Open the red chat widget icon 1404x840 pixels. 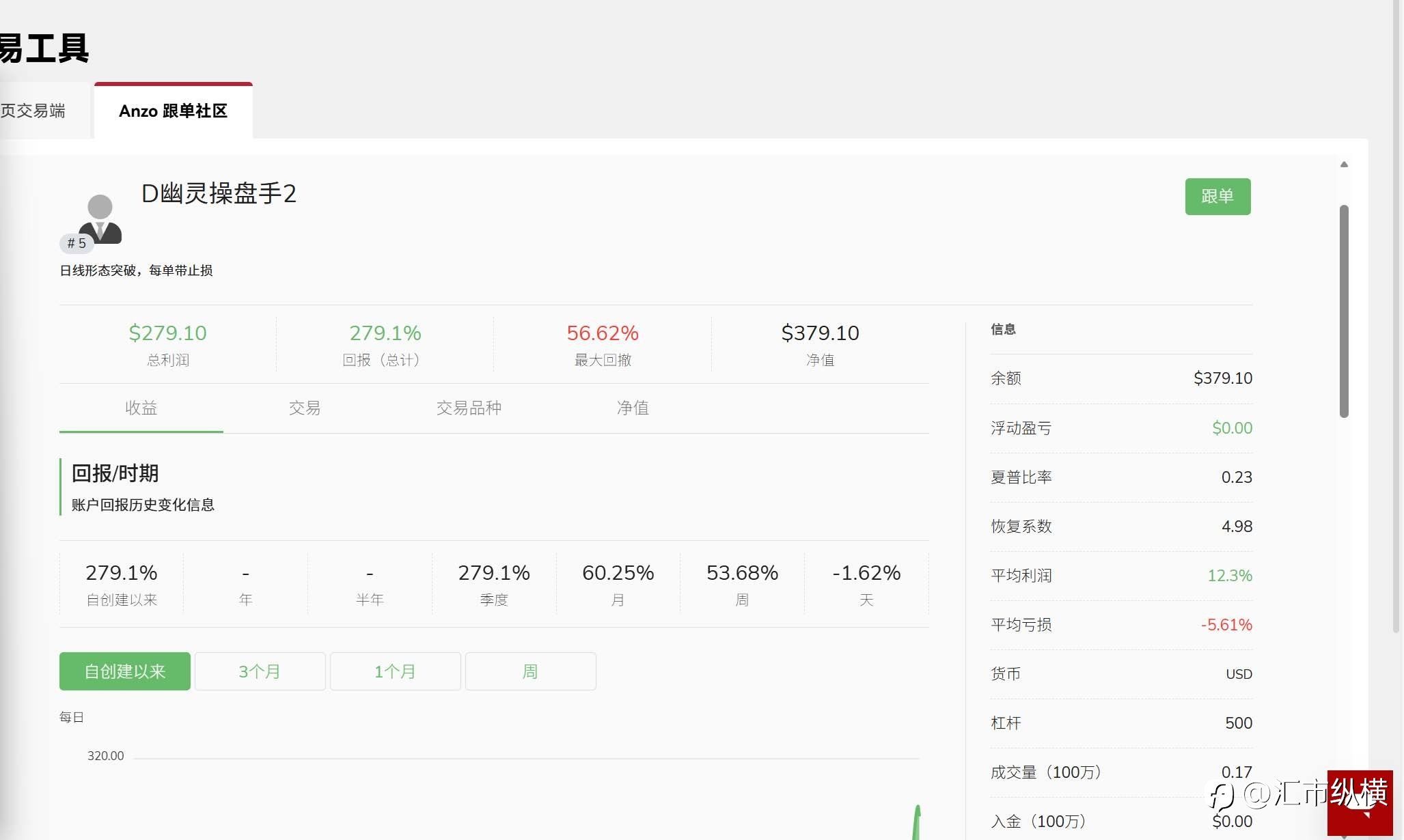pos(1360,803)
